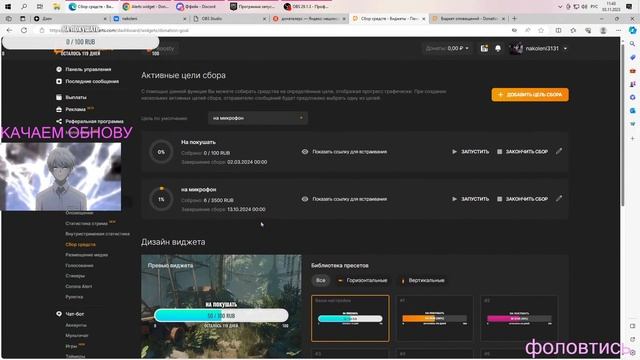This screenshot has width=640, height=360.
Task: Open File Explorer from the taskbar
Action: tap(56, 7)
